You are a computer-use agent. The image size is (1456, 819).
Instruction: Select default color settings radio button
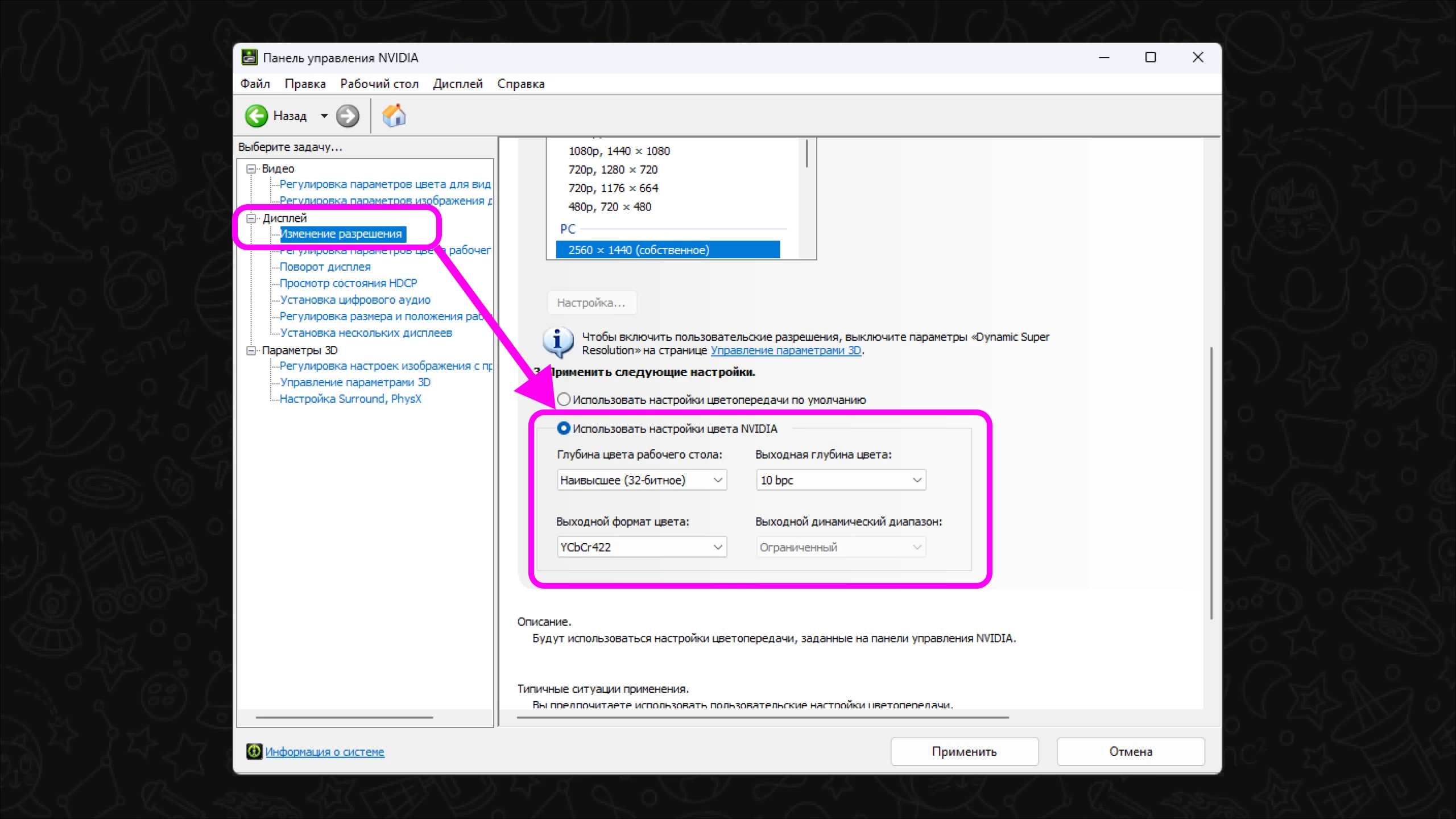pos(564,399)
